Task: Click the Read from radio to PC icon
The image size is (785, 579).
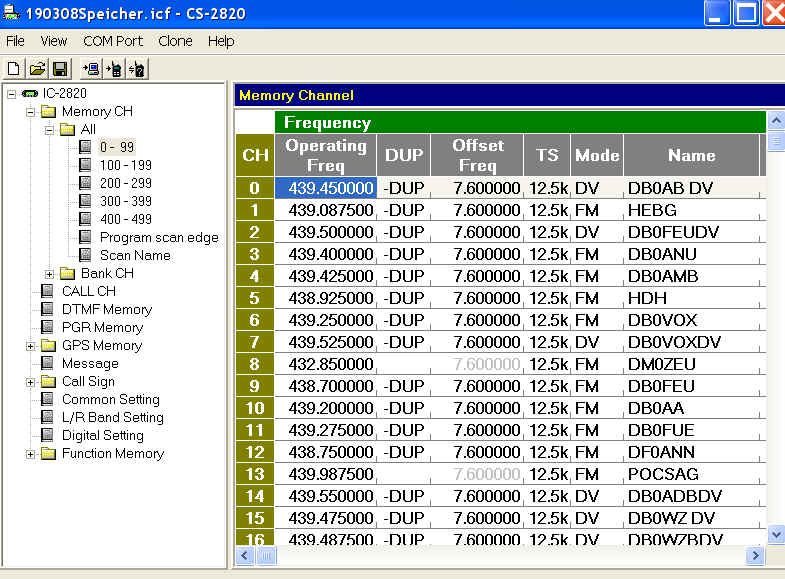Action: coord(91,69)
